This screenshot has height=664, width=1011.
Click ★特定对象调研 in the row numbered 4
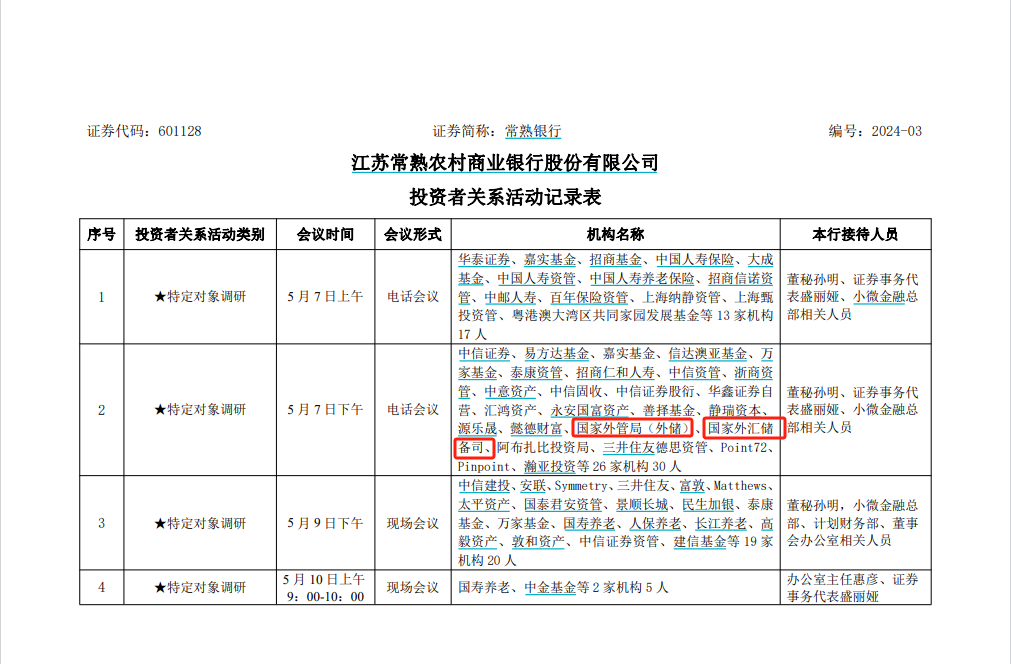click(x=200, y=587)
